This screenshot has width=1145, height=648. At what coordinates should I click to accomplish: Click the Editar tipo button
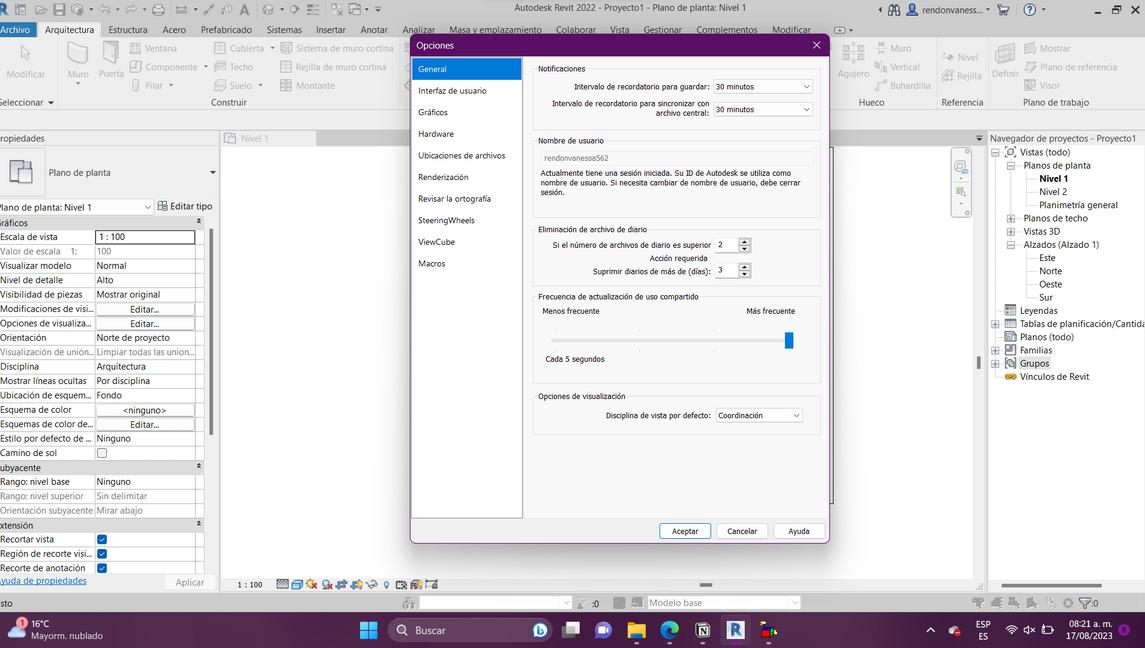[185, 207]
